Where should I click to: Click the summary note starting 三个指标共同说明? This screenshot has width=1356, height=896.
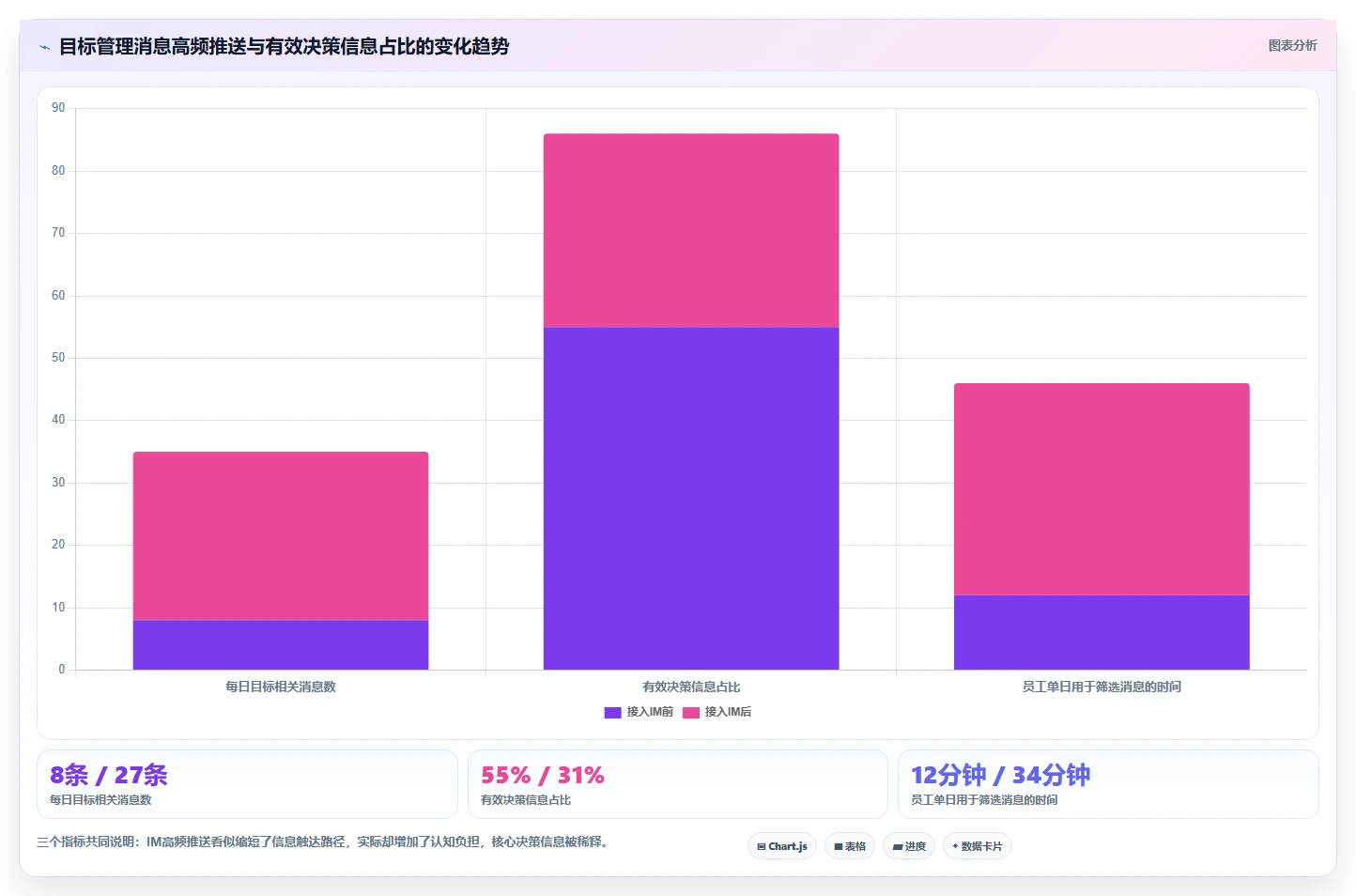325,842
